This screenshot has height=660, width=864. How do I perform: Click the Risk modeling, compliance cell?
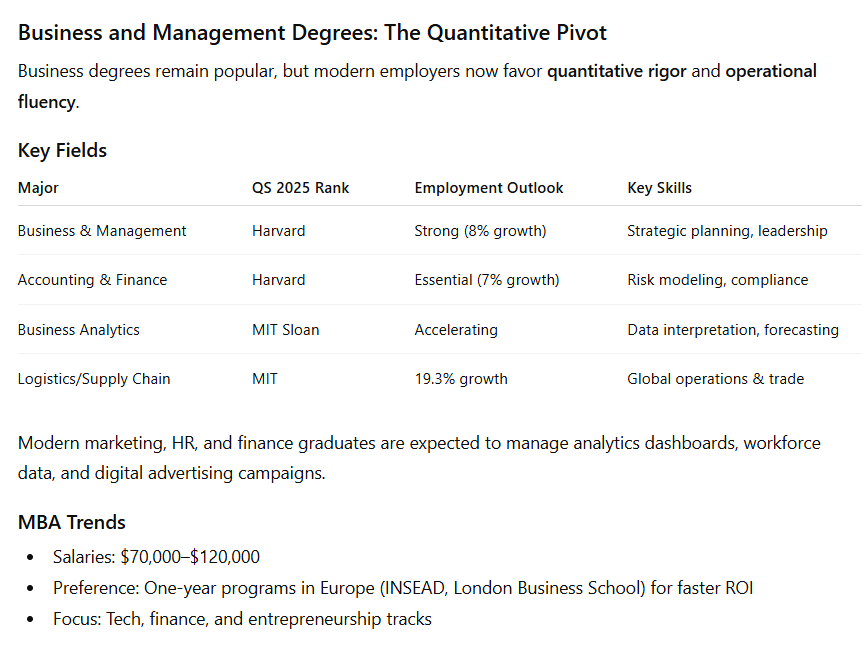(x=717, y=279)
